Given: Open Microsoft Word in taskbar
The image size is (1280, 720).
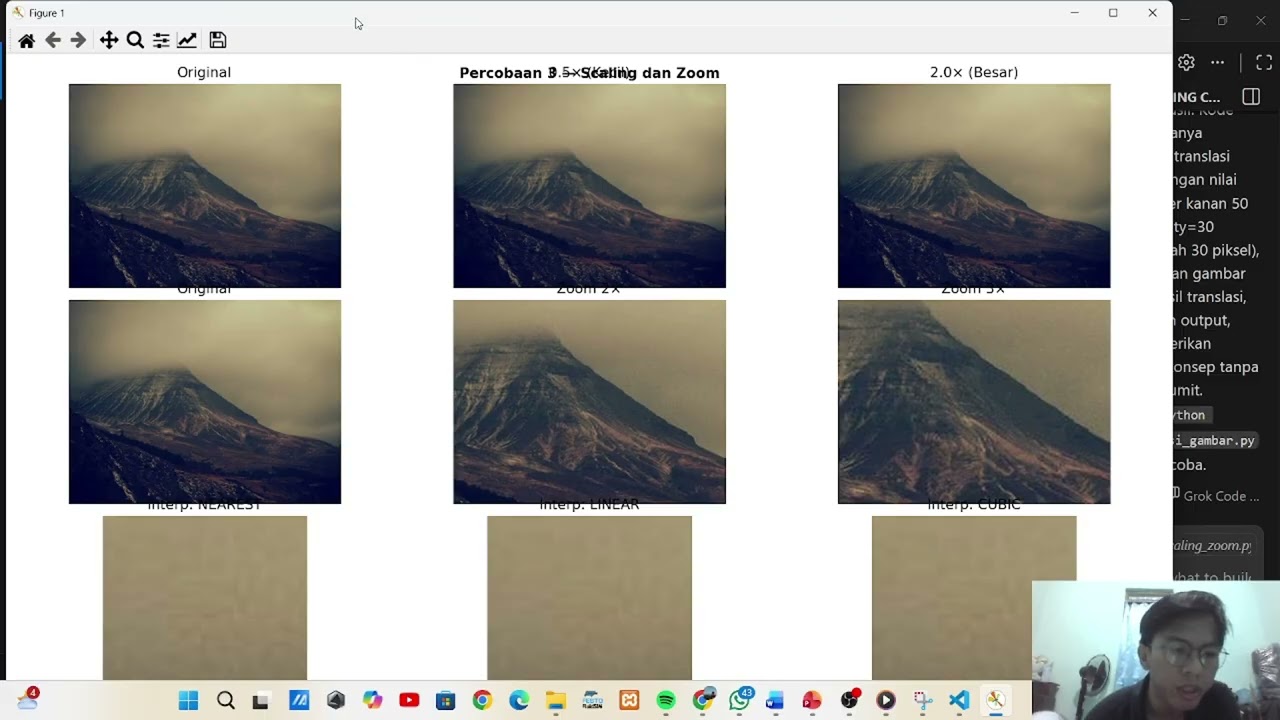Looking at the screenshot, I should click(x=775, y=700).
